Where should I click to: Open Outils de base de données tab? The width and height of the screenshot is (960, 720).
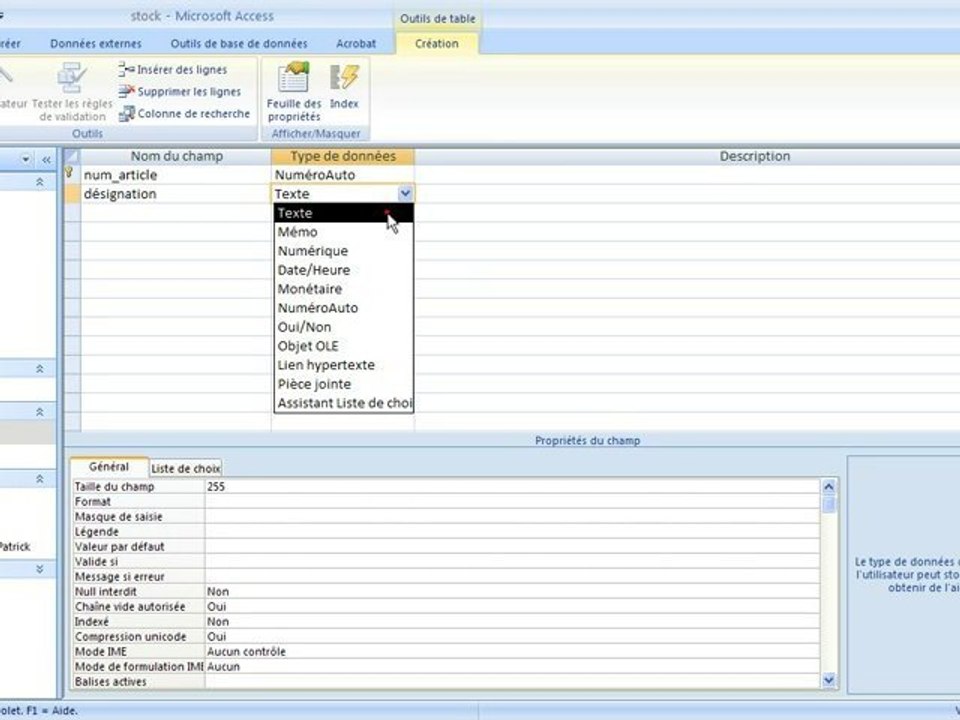click(239, 43)
